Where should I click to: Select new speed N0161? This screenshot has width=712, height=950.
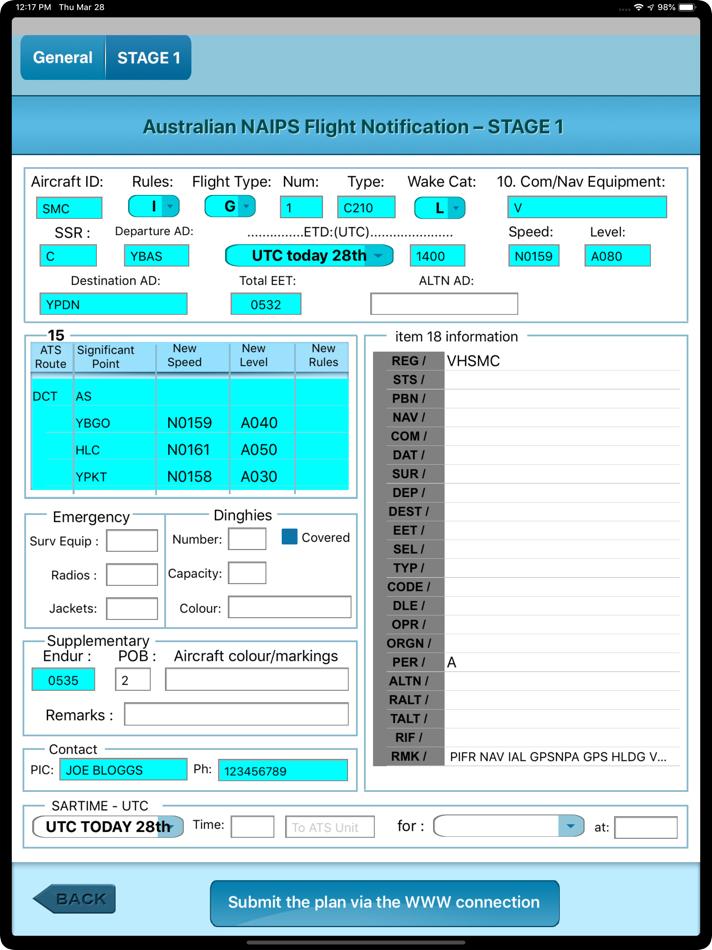[x=188, y=450]
